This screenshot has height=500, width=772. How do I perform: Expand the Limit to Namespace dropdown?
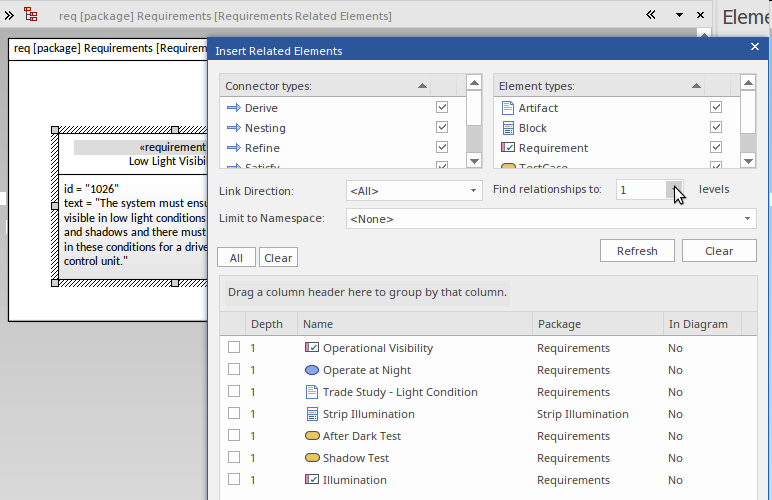[x=748, y=219]
